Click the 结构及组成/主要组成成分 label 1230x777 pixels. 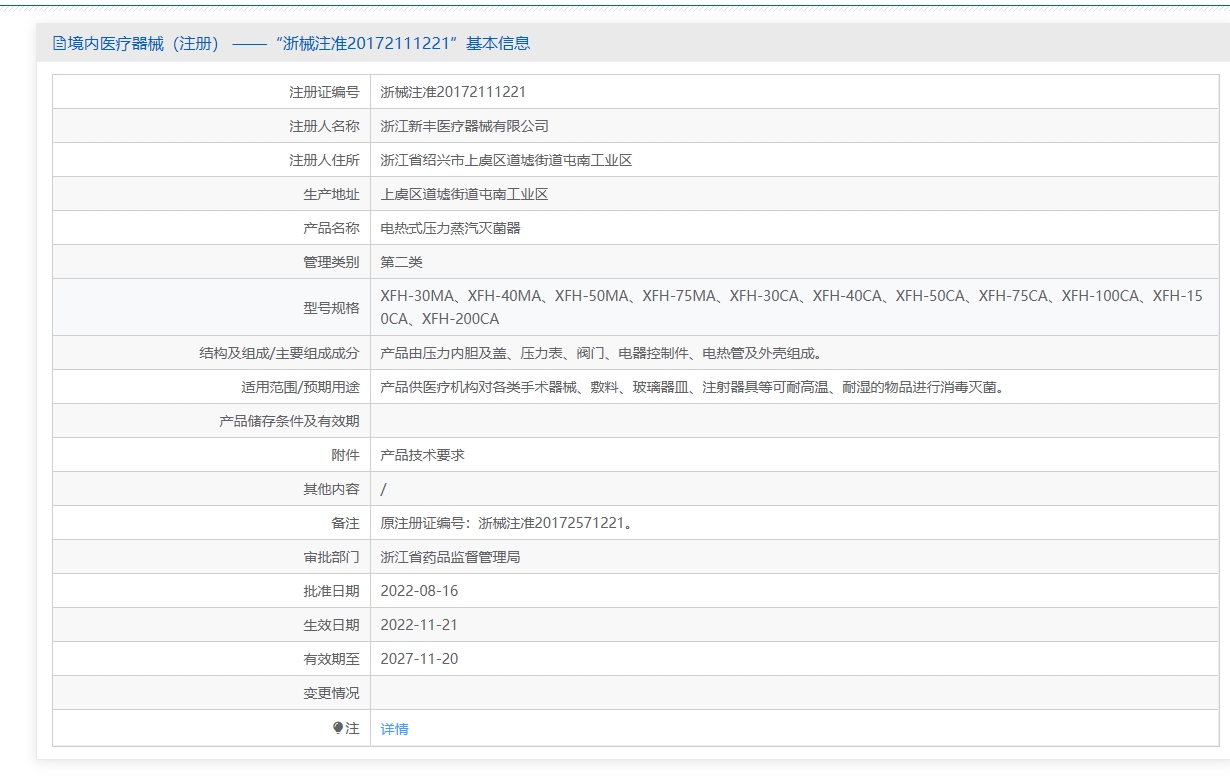[279, 353]
